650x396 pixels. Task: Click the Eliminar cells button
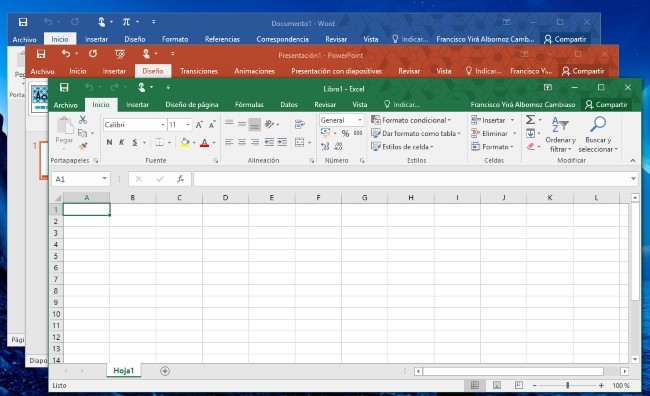point(490,133)
